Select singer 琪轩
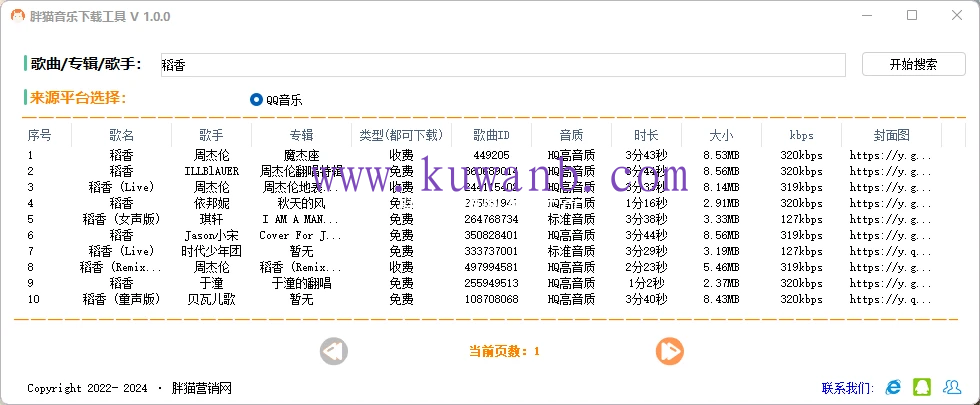 [x=211, y=219]
